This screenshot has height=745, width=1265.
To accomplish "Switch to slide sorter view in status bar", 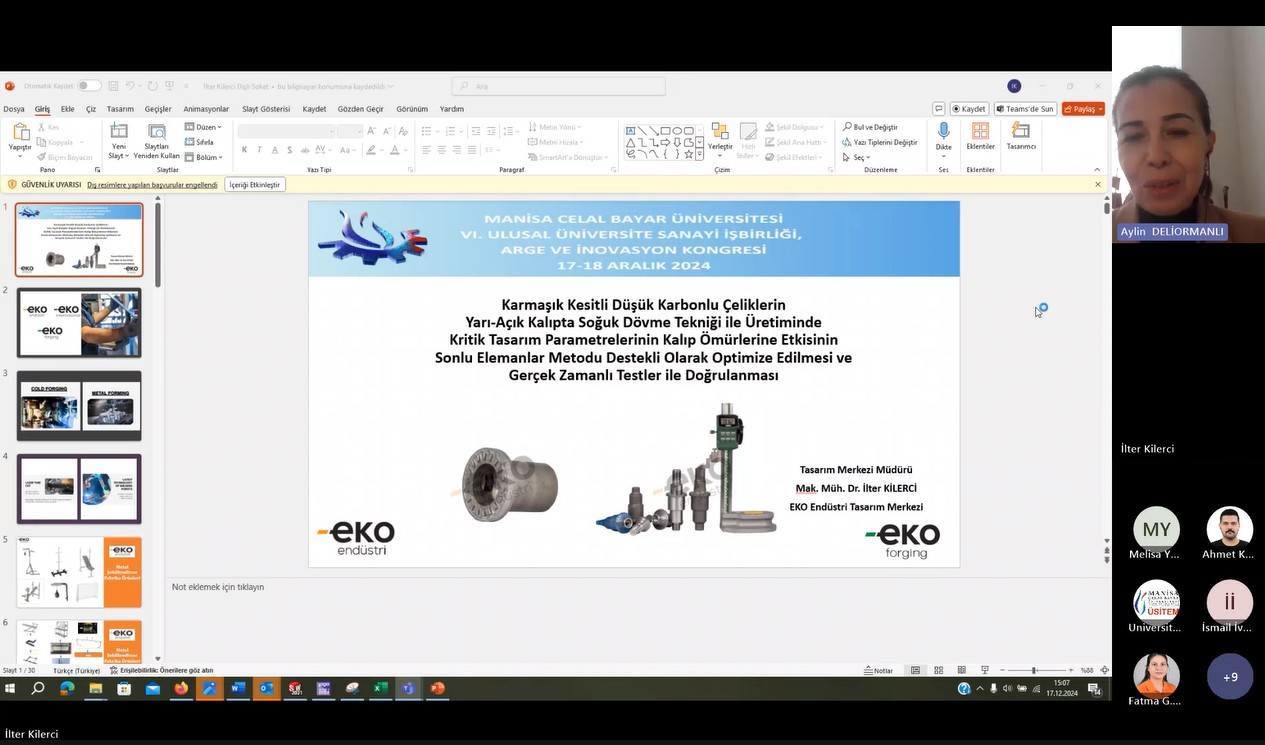I will coord(938,670).
